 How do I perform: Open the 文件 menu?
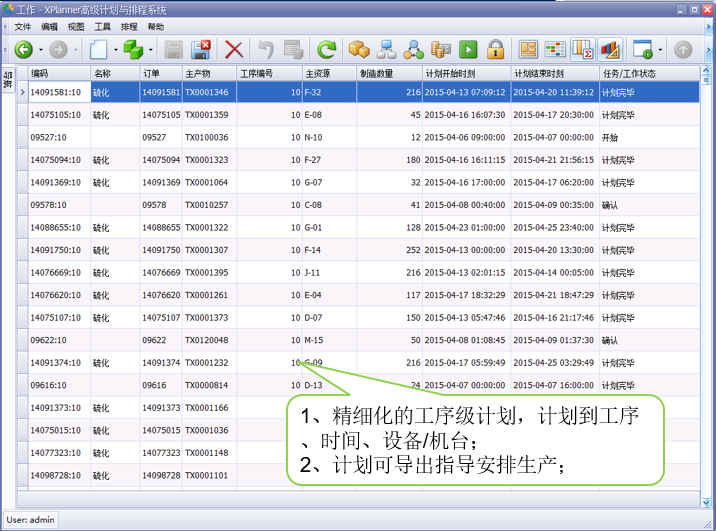tap(23, 26)
